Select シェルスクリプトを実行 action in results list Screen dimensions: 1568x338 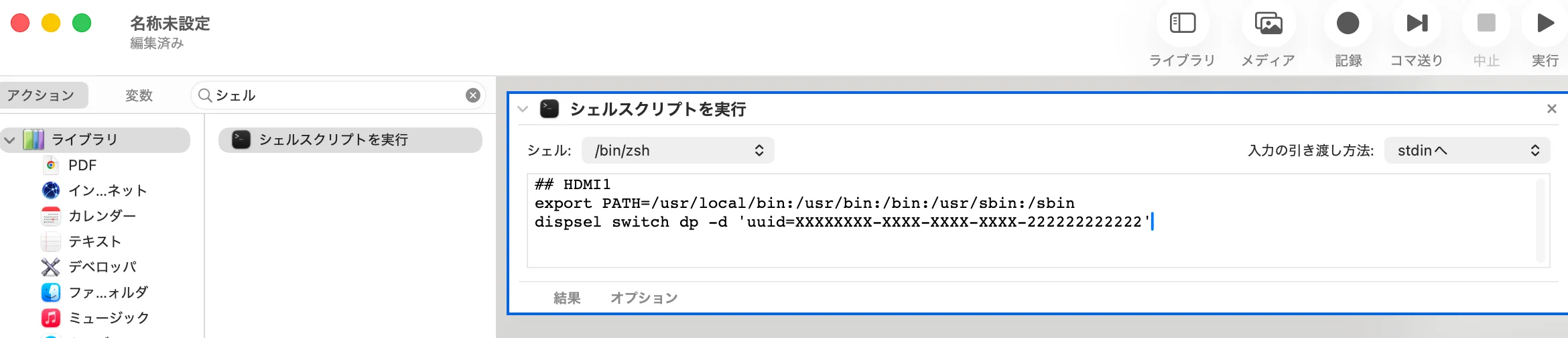(x=350, y=139)
